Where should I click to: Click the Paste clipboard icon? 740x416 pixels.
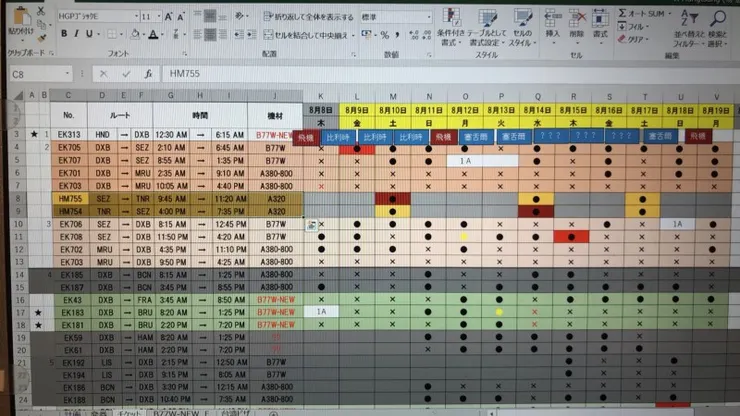pos(21,17)
